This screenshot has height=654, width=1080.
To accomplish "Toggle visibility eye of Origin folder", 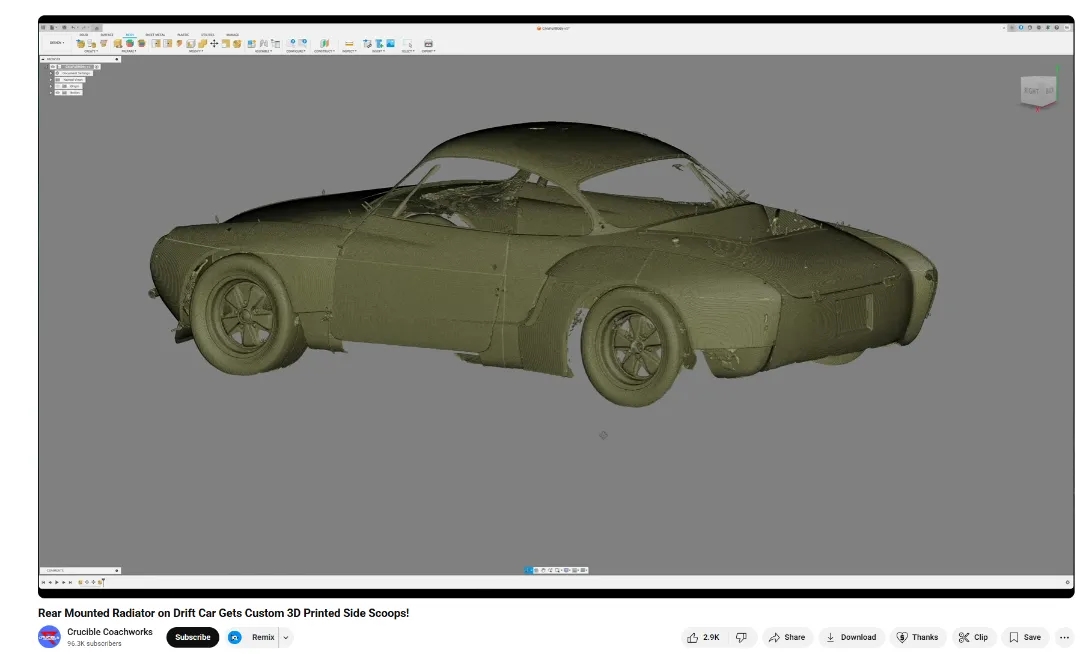I will point(57,86).
